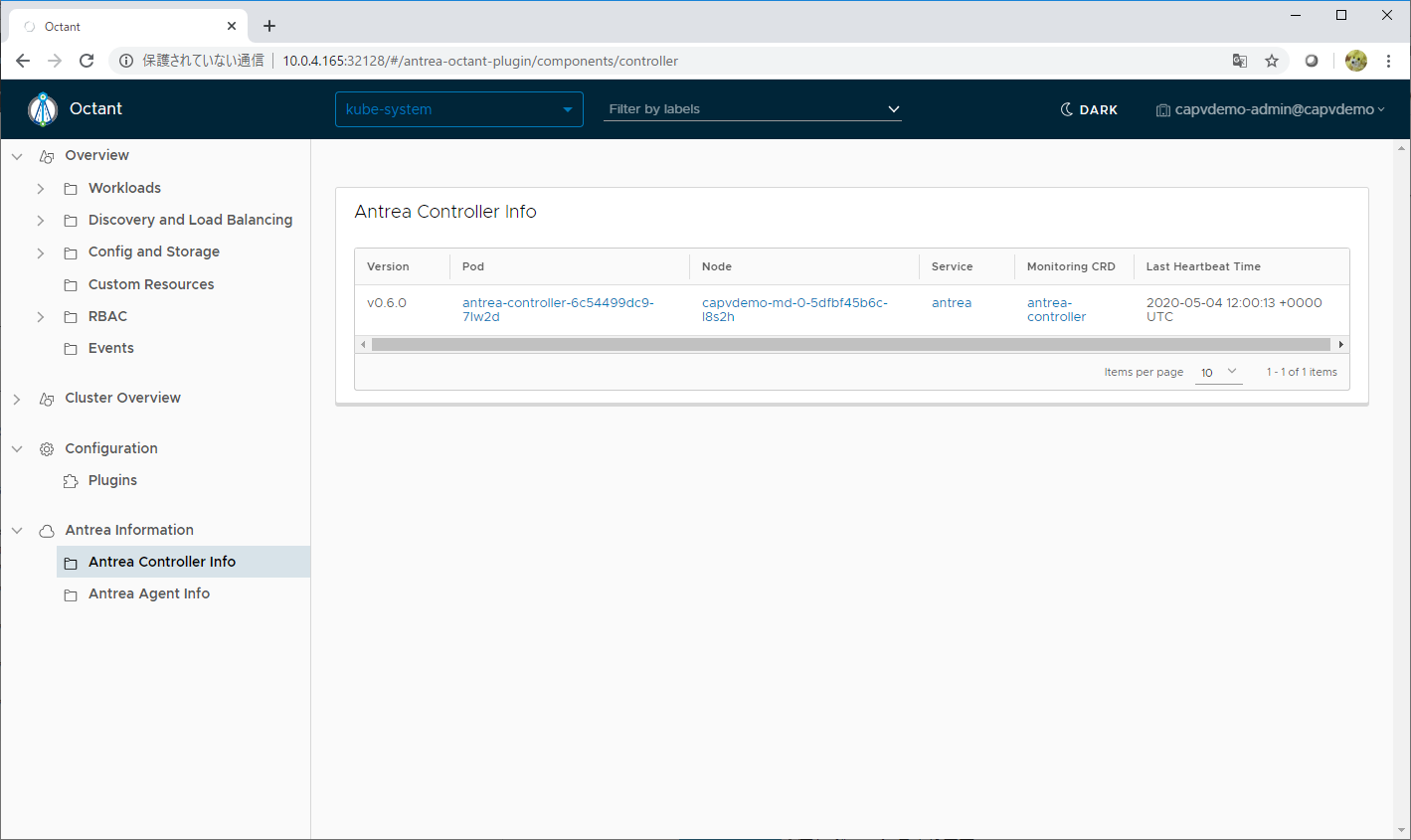
Task: Click the browser extension circle icon
Action: (x=1312, y=61)
